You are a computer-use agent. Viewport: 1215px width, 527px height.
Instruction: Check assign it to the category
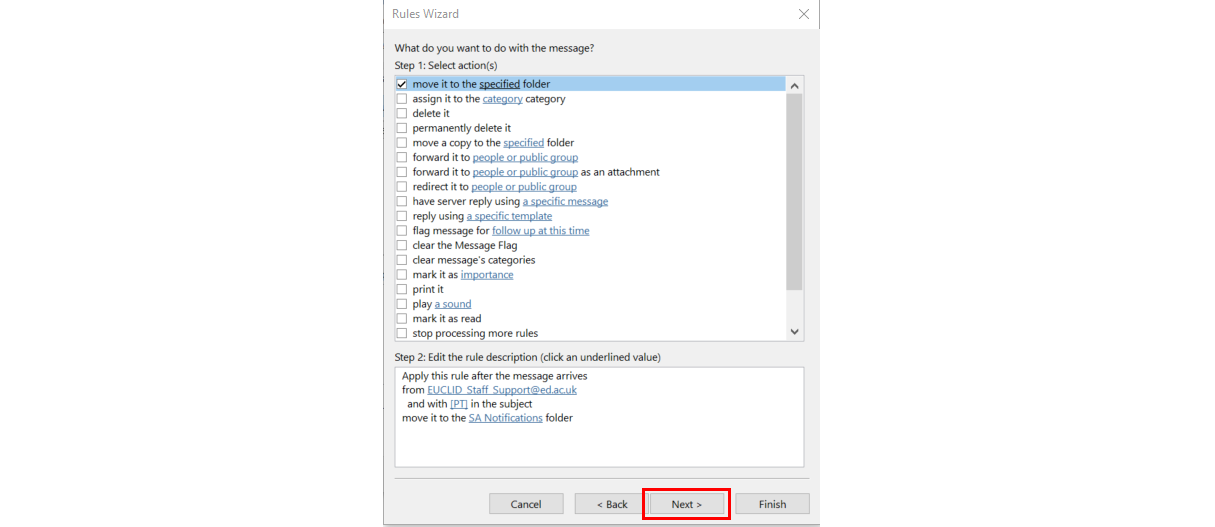click(x=402, y=99)
